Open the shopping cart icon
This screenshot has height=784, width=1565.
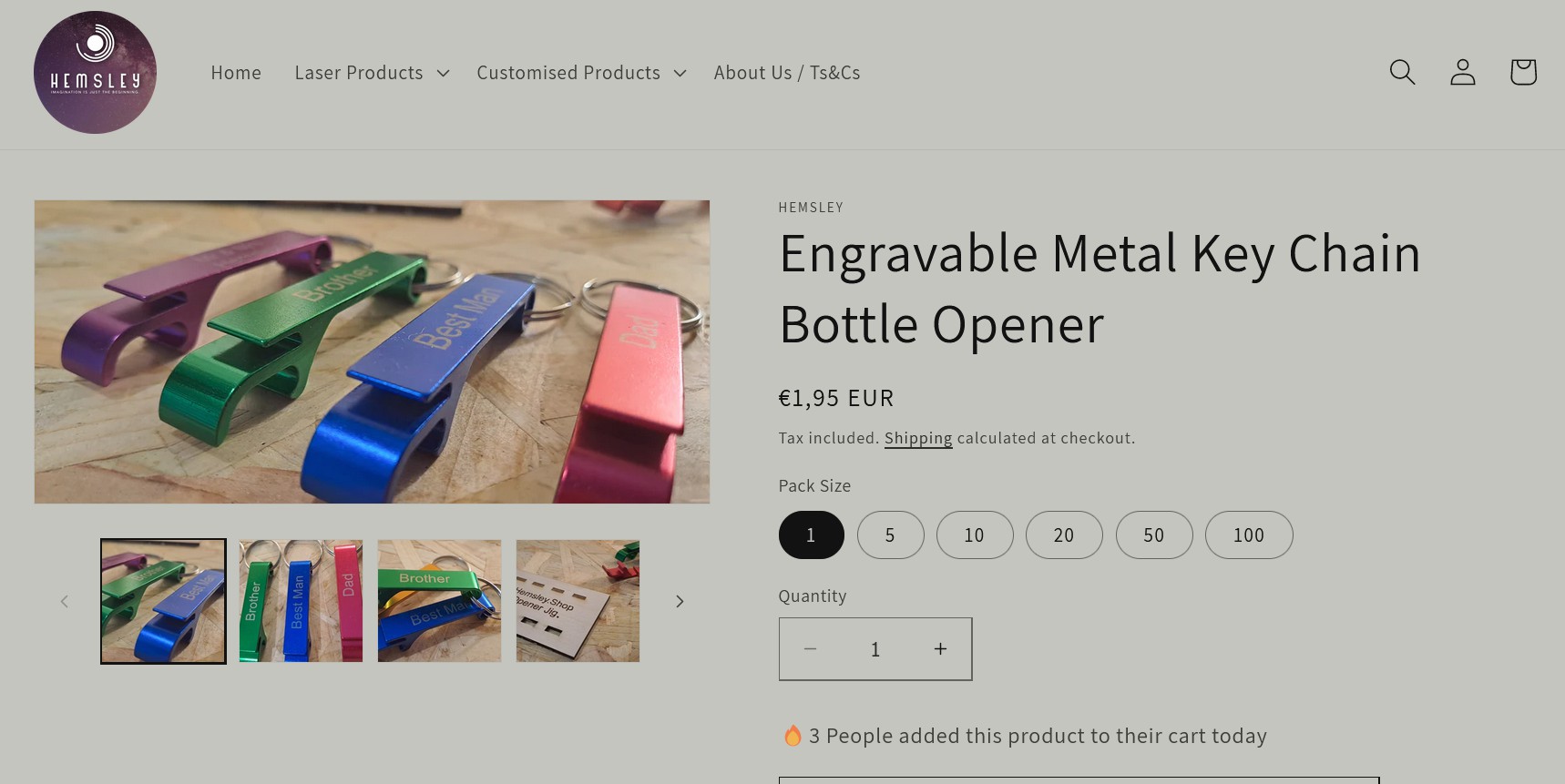[x=1522, y=72]
